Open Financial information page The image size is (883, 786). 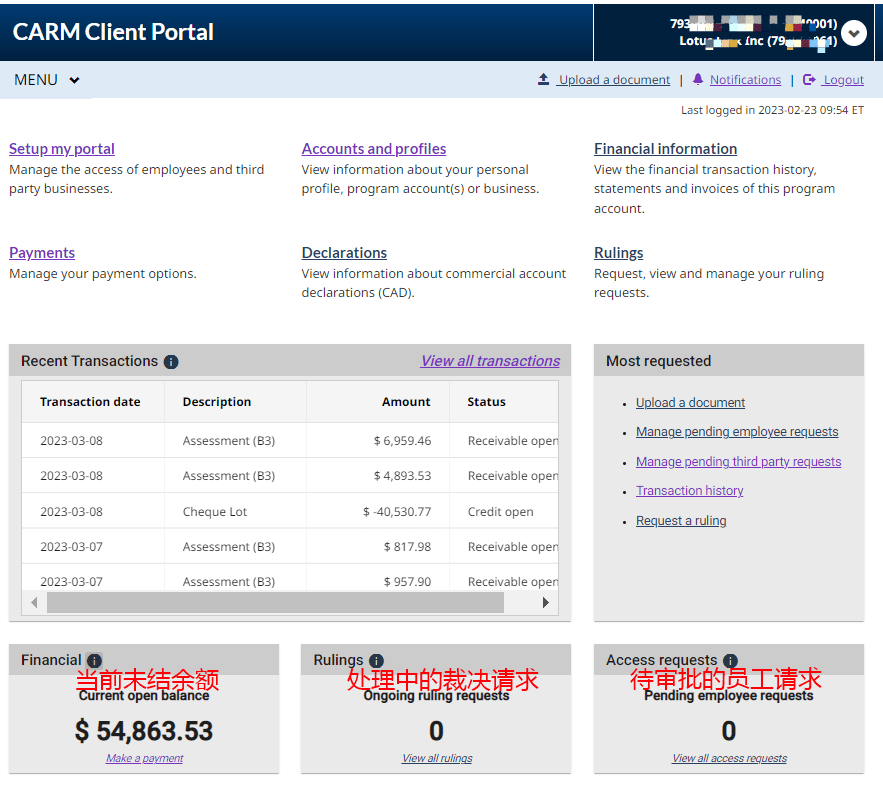(665, 149)
